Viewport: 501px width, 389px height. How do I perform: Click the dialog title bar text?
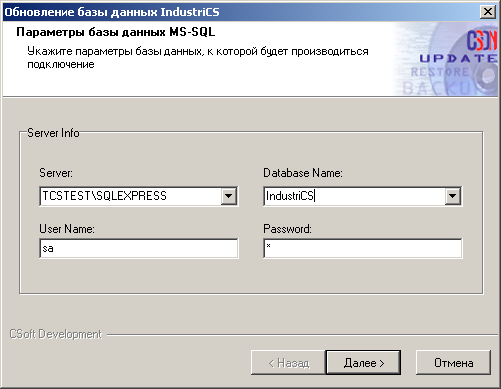[112, 12]
